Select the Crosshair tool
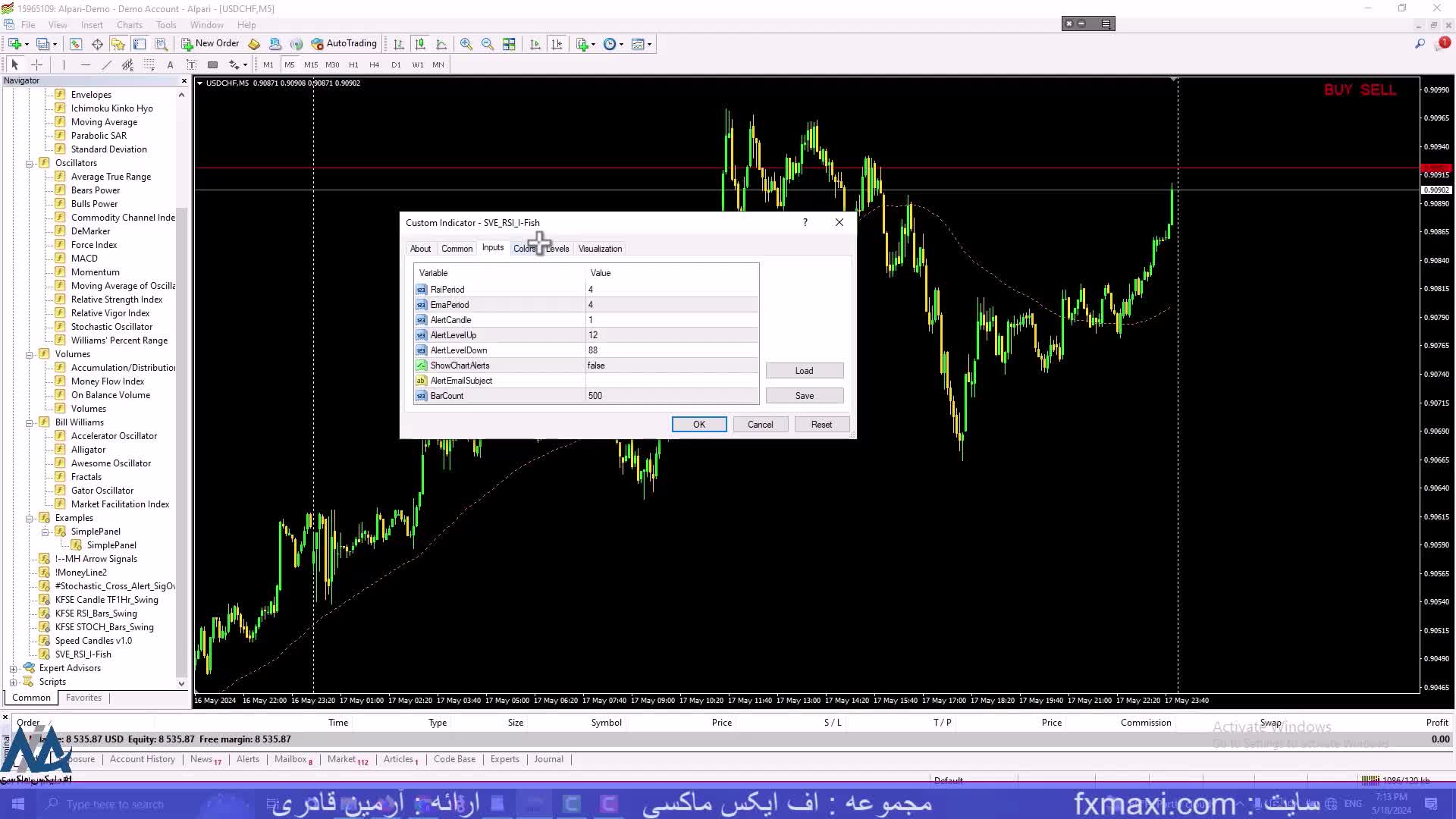The width and height of the screenshot is (1456, 819). (36, 64)
